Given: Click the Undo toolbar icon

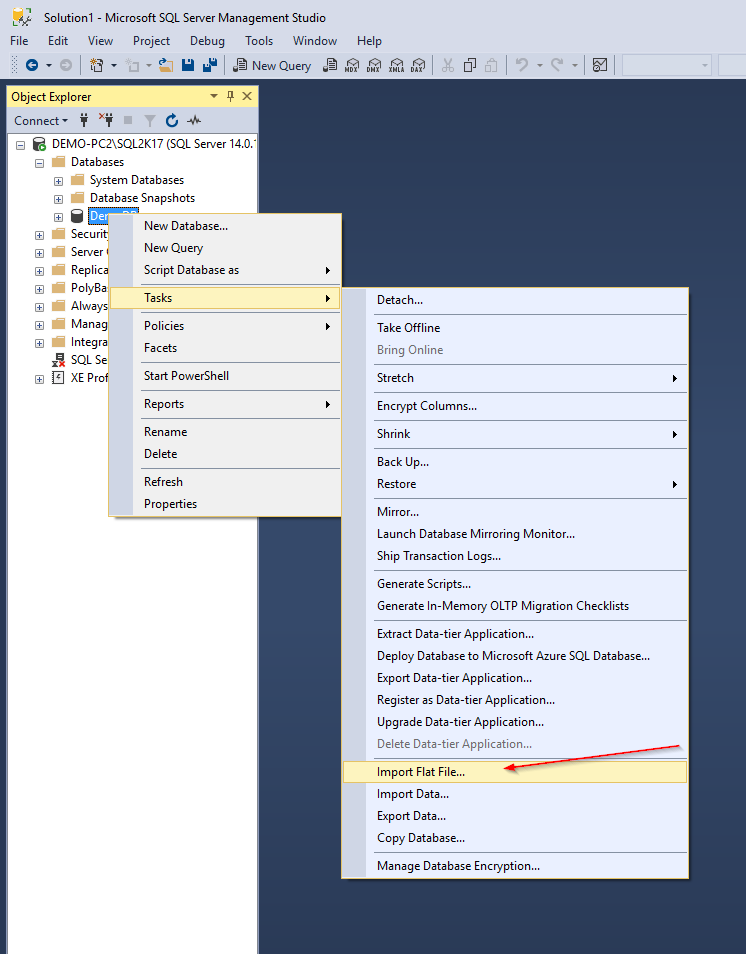Looking at the screenshot, I should tap(521, 65).
